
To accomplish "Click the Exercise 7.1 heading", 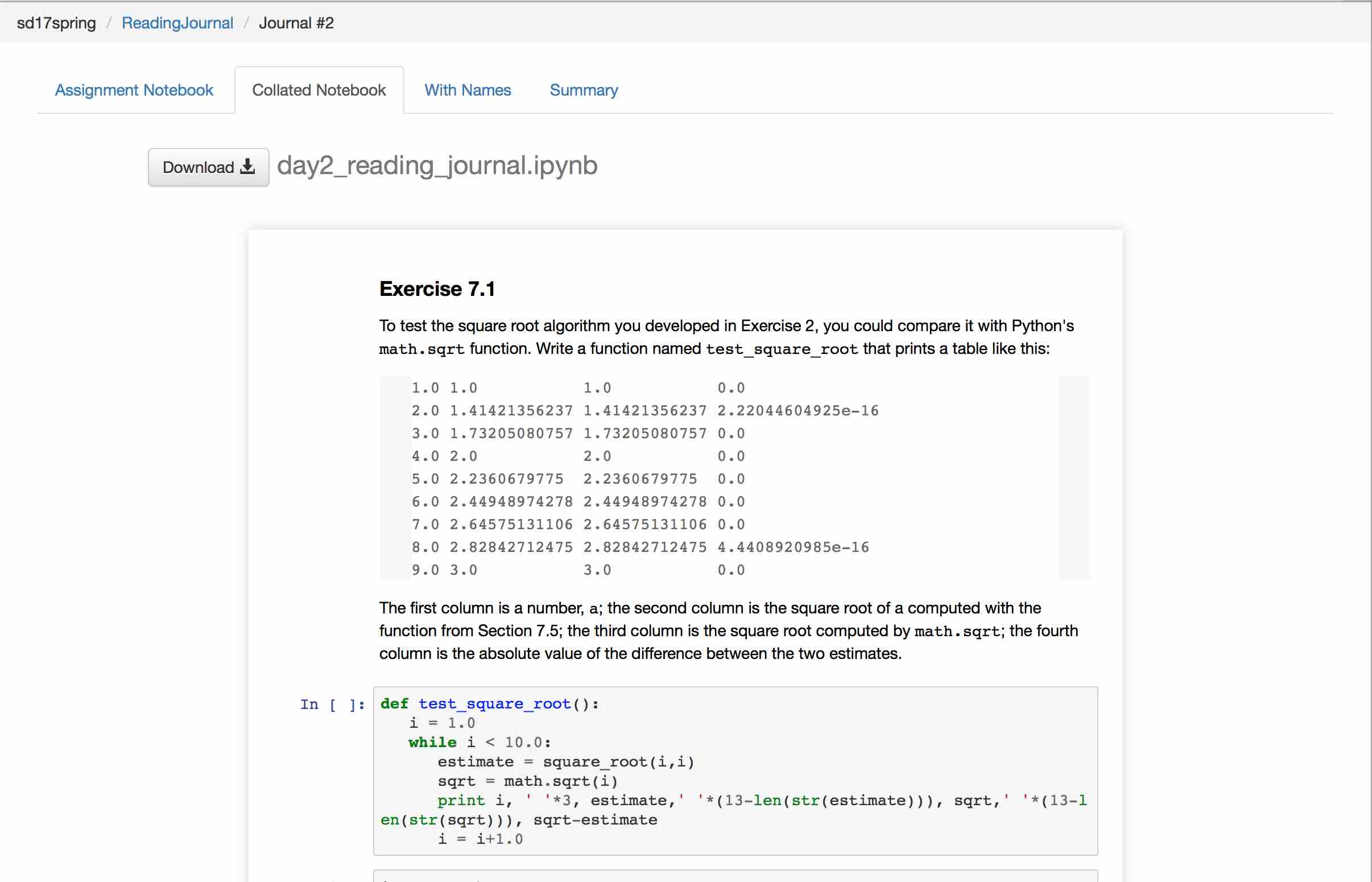I will [x=437, y=288].
